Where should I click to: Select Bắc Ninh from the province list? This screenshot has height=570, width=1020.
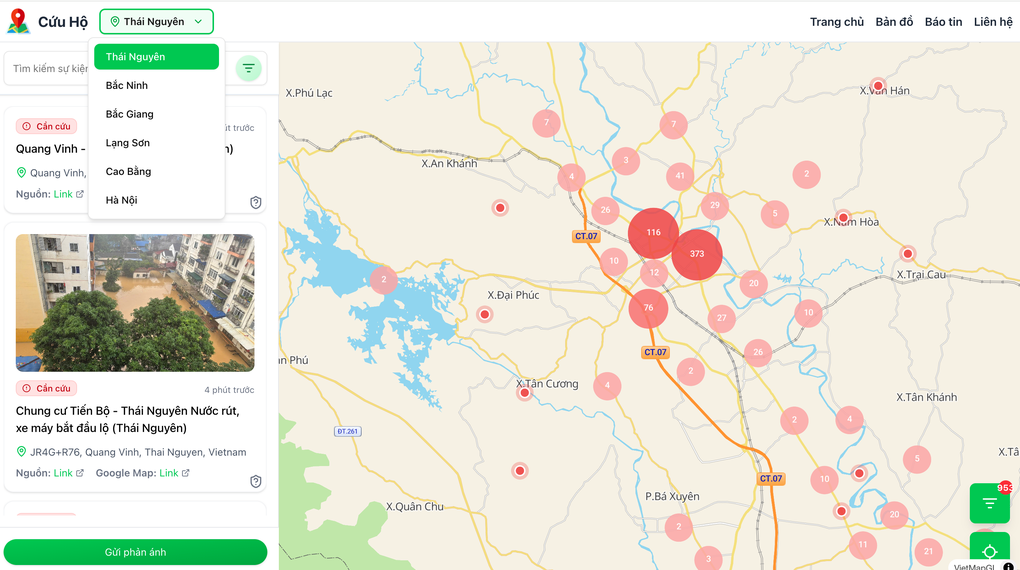point(127,86)
